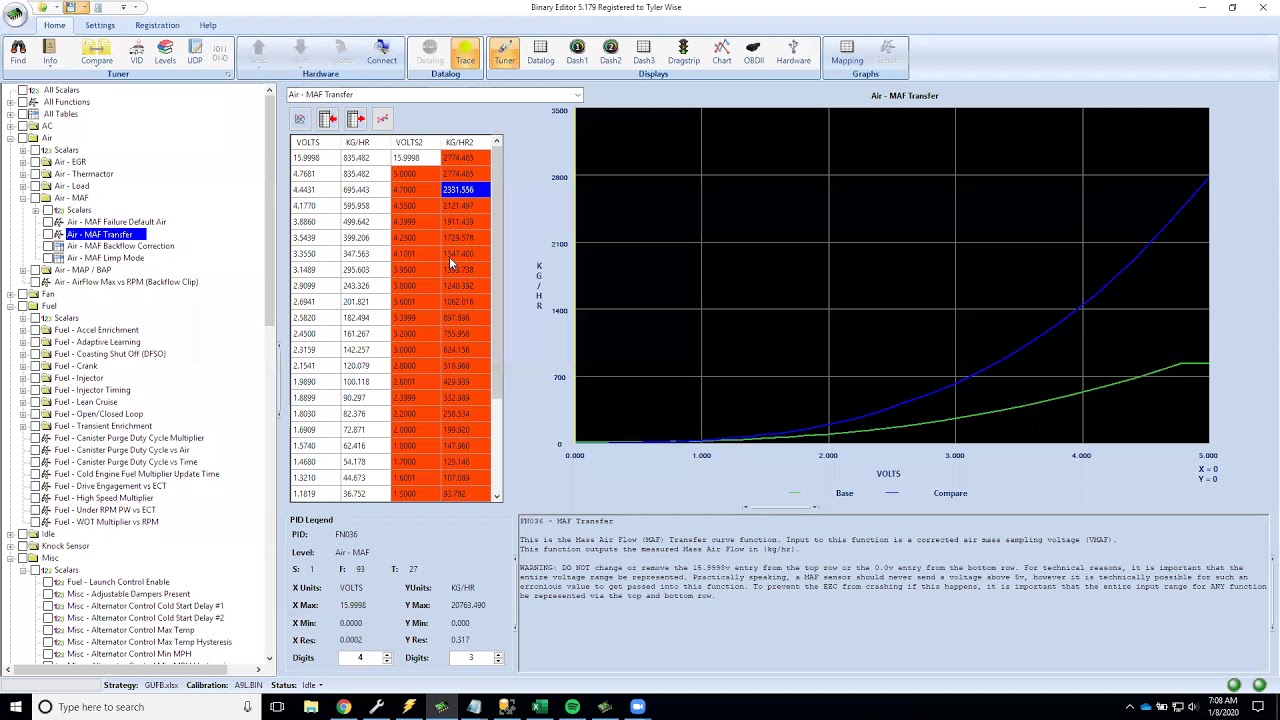Viewport: 1280px width, 720px height.
Task: Select Air - AirFlow Max vs RPM item
Action: tap(126, 282)
